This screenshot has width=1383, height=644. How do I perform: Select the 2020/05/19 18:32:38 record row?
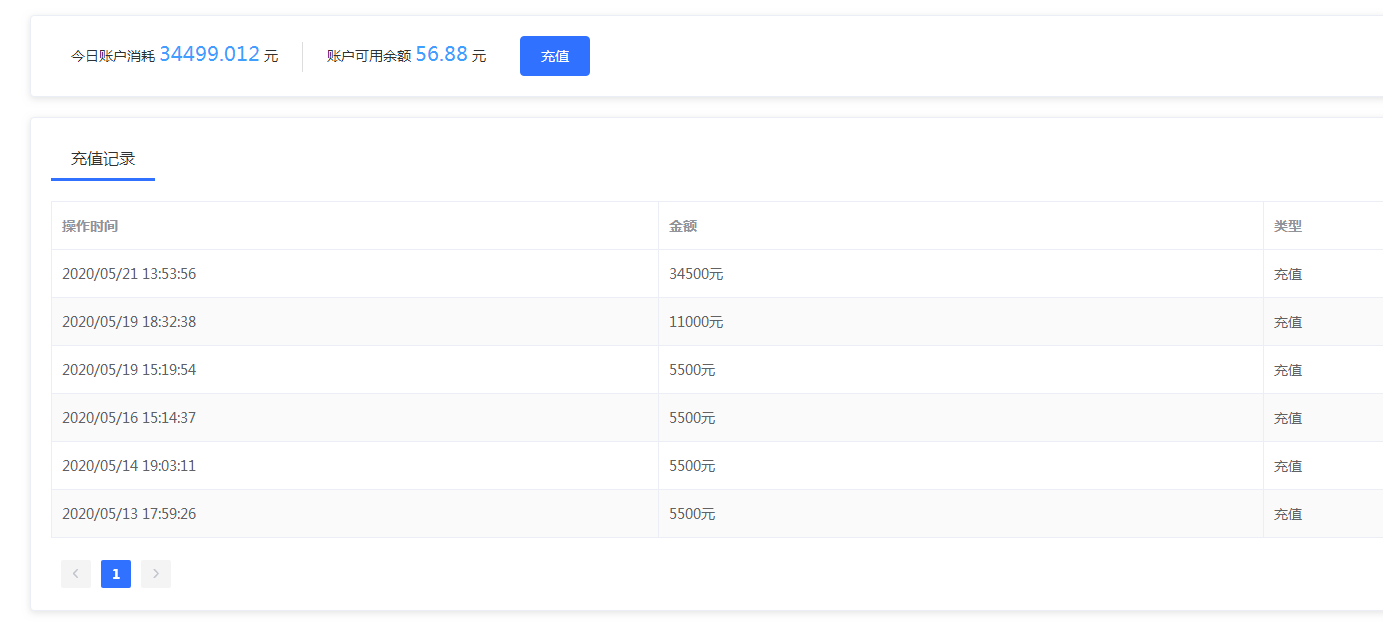tap(129, 322)
